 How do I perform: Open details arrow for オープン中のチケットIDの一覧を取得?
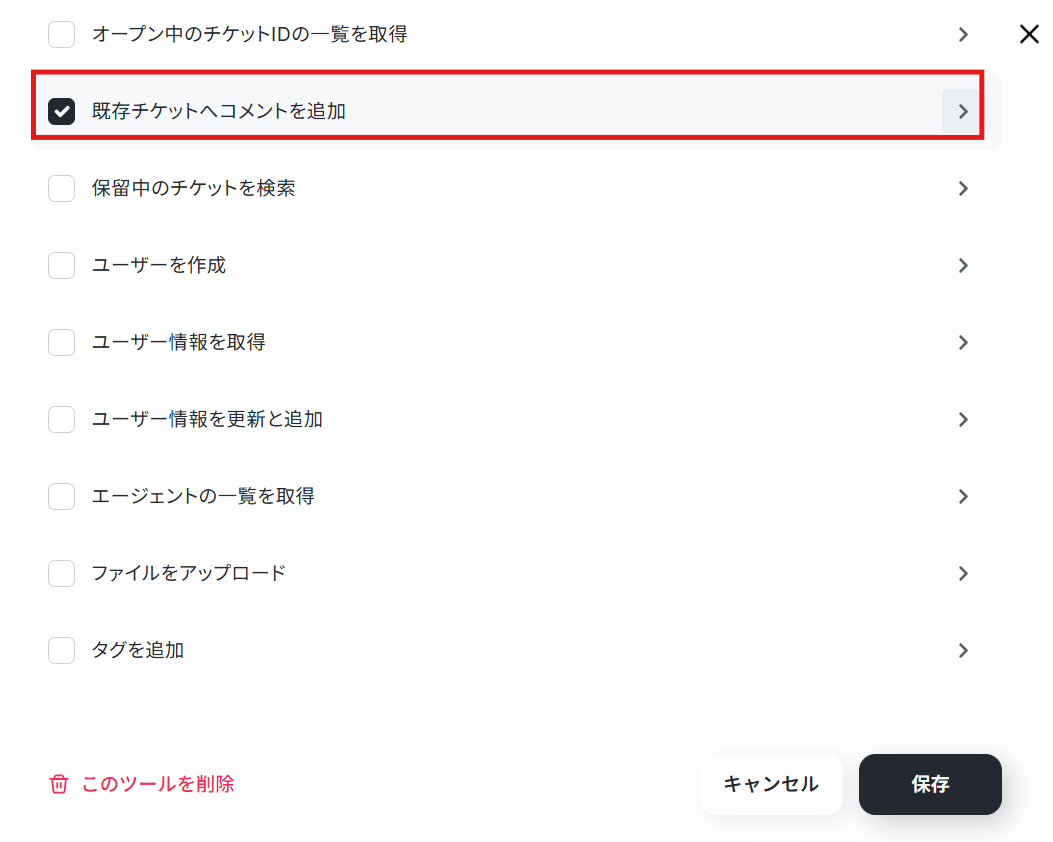(x=963, y=34)
